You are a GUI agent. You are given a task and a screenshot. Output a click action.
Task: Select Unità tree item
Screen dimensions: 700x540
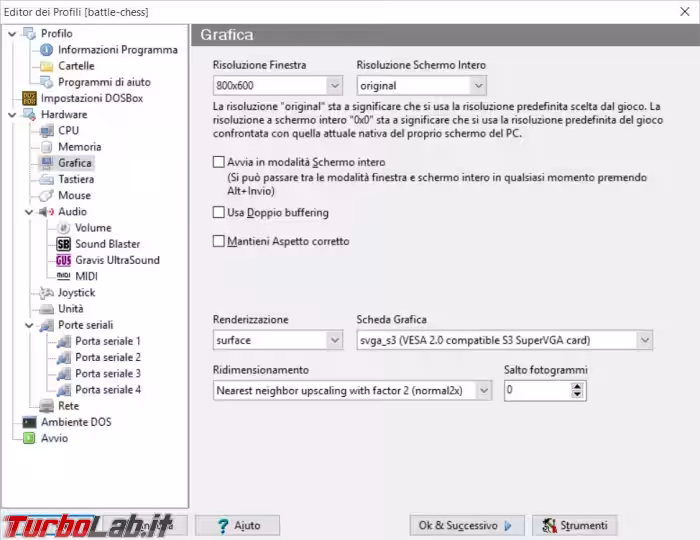pyautogui.click(x=71, y=309)
